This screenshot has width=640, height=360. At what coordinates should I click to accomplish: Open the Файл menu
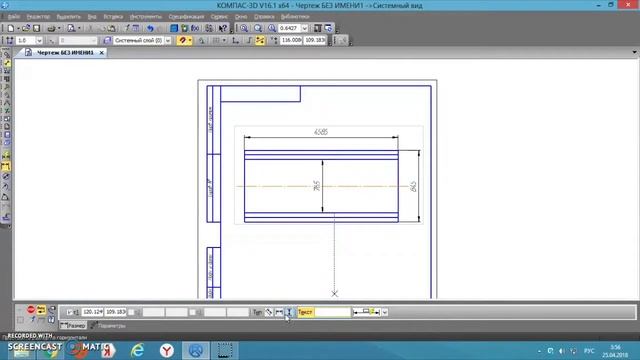(13, 17)
